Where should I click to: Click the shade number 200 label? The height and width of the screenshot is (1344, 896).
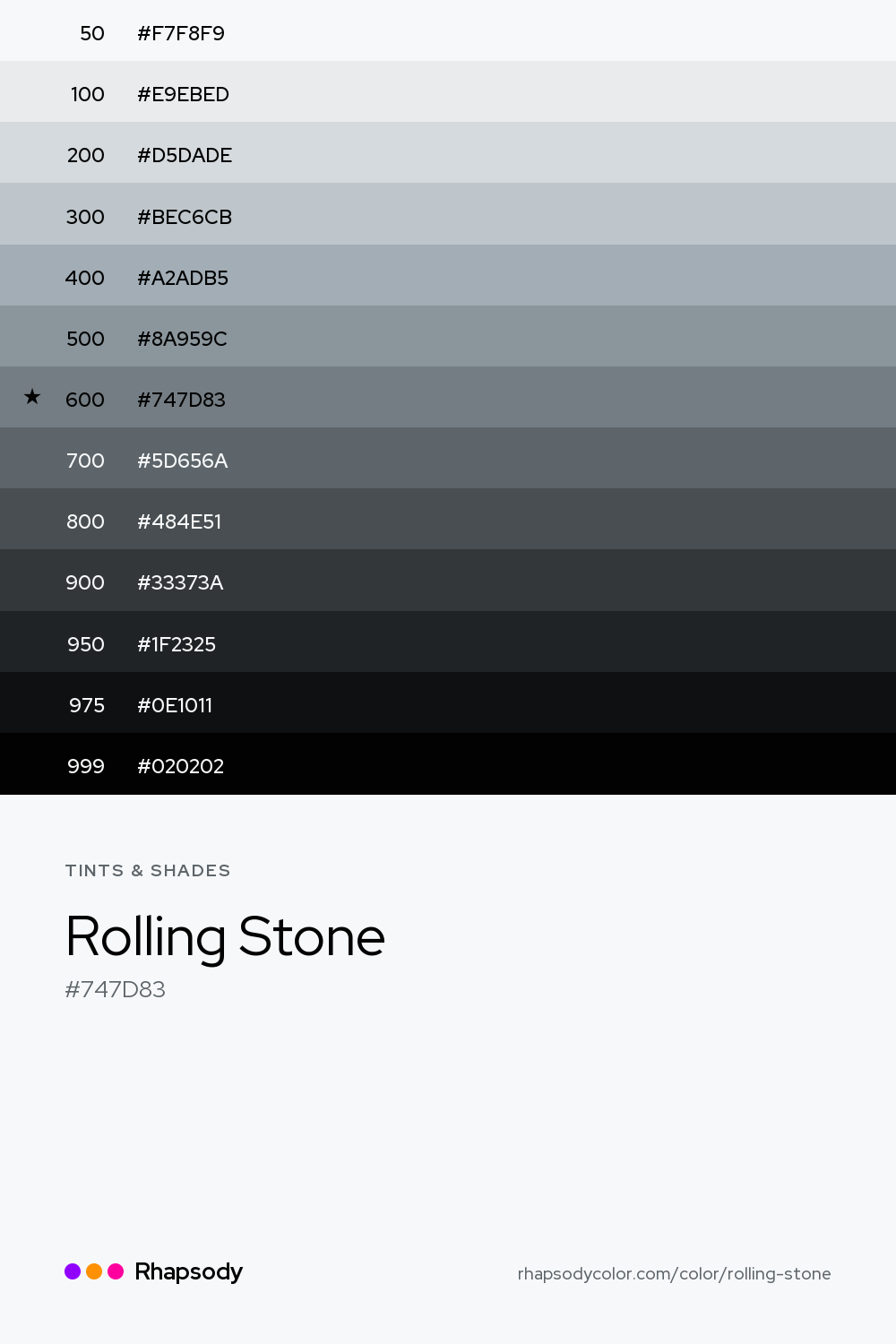[86, 156]
